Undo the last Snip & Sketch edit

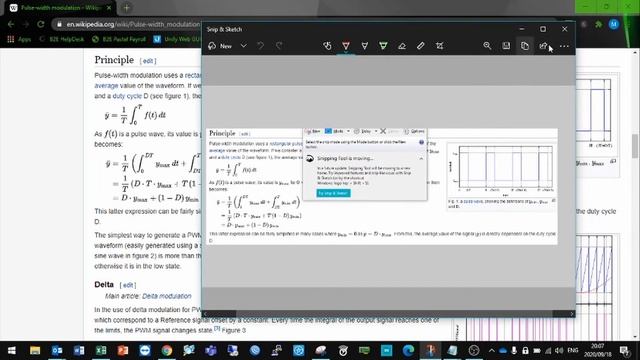coord(260,46)
